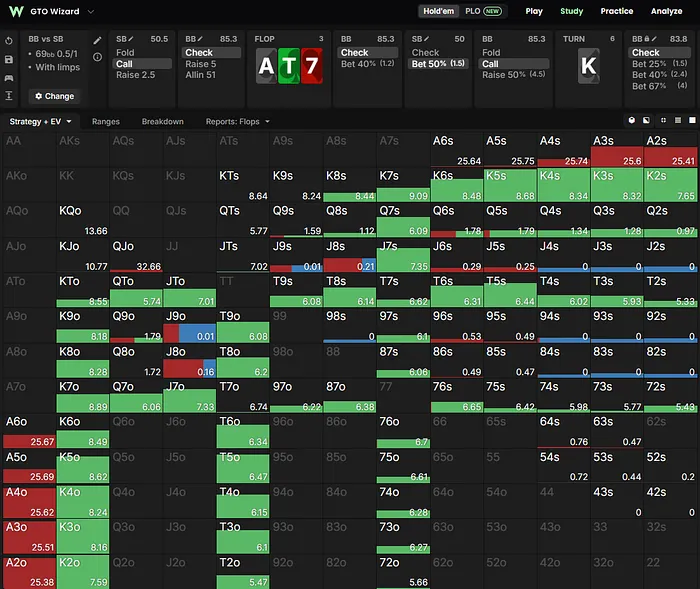
Task: Choose Call in the SB 50.5 card
Action: (143, 64)
